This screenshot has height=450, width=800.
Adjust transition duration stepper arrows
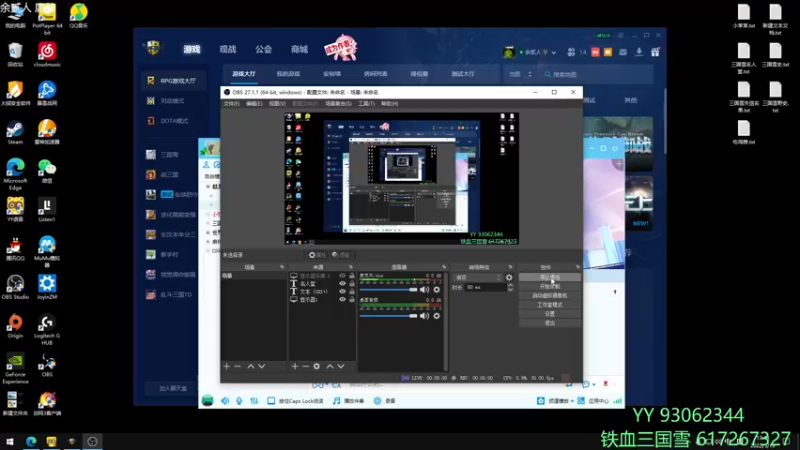tap(510, 287)
